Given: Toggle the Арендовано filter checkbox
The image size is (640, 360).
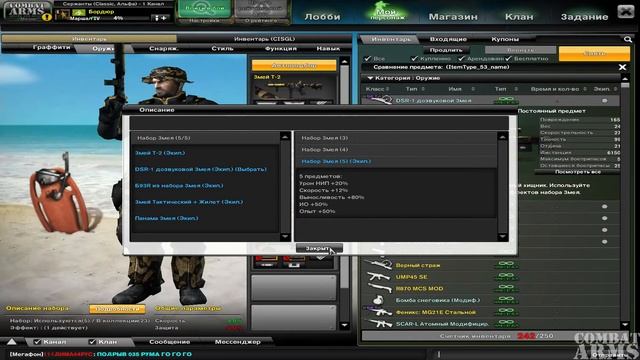Looking at the screenshot, I should [462, 58].
